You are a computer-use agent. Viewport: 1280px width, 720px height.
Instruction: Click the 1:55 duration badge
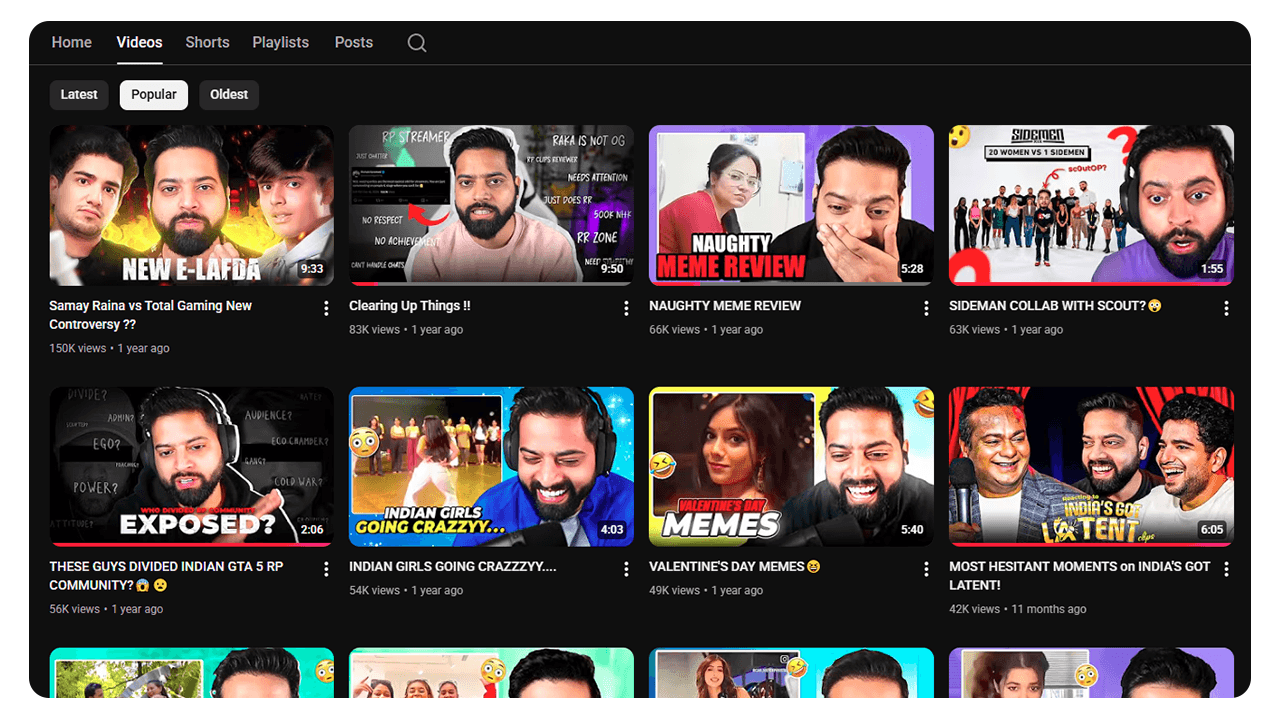click(1212, 269)
